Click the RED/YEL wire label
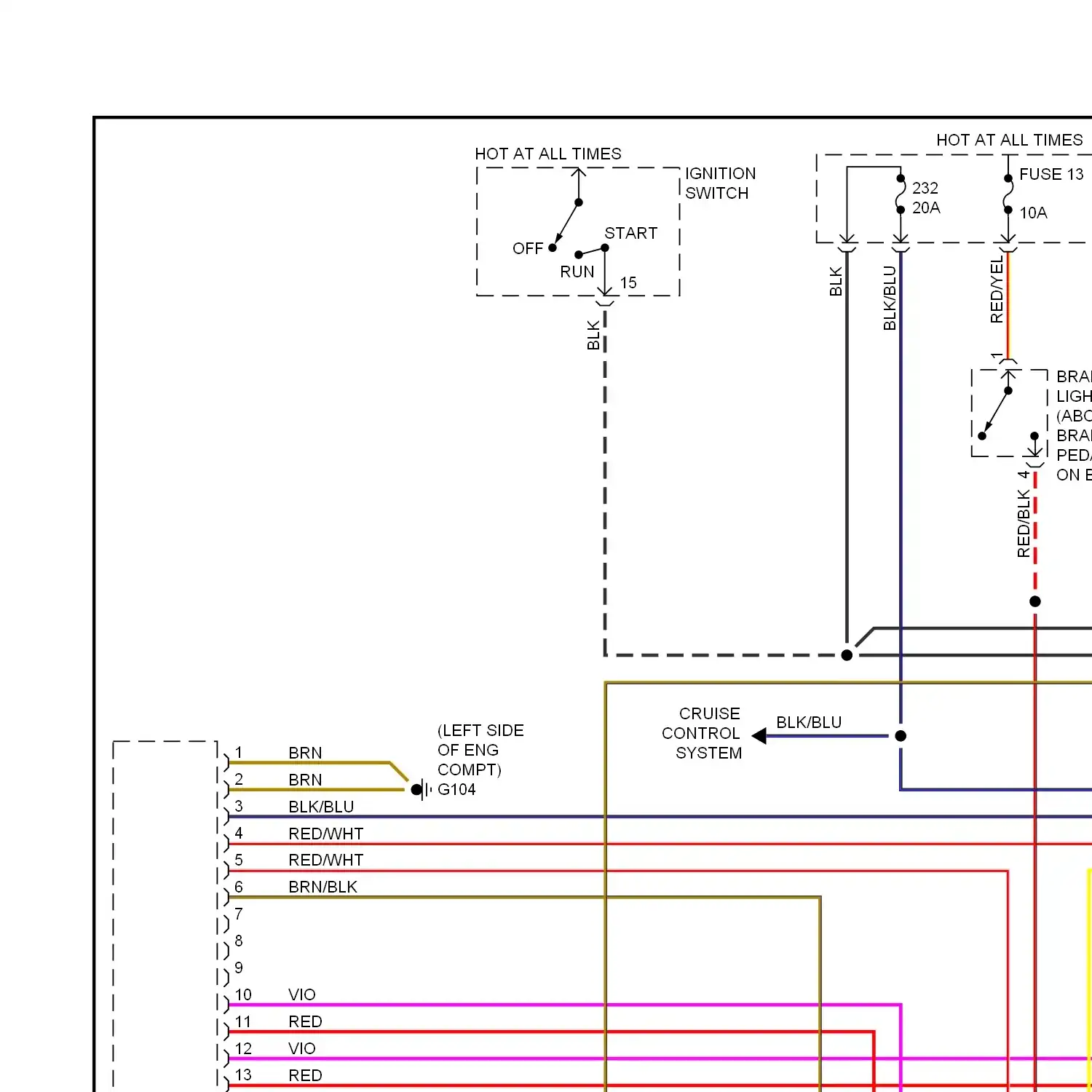The image size is (1092, 1092). [x=997, y=290]
